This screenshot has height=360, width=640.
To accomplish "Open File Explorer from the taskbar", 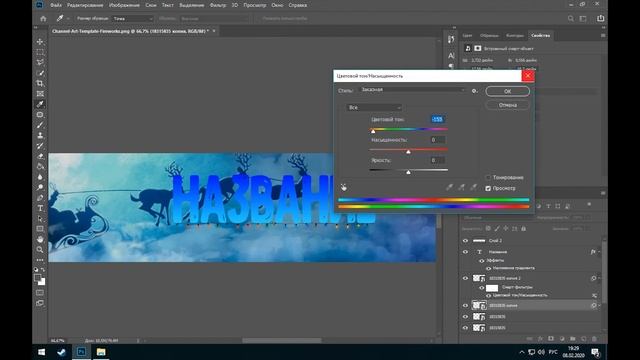I will [x=101, y=352].
